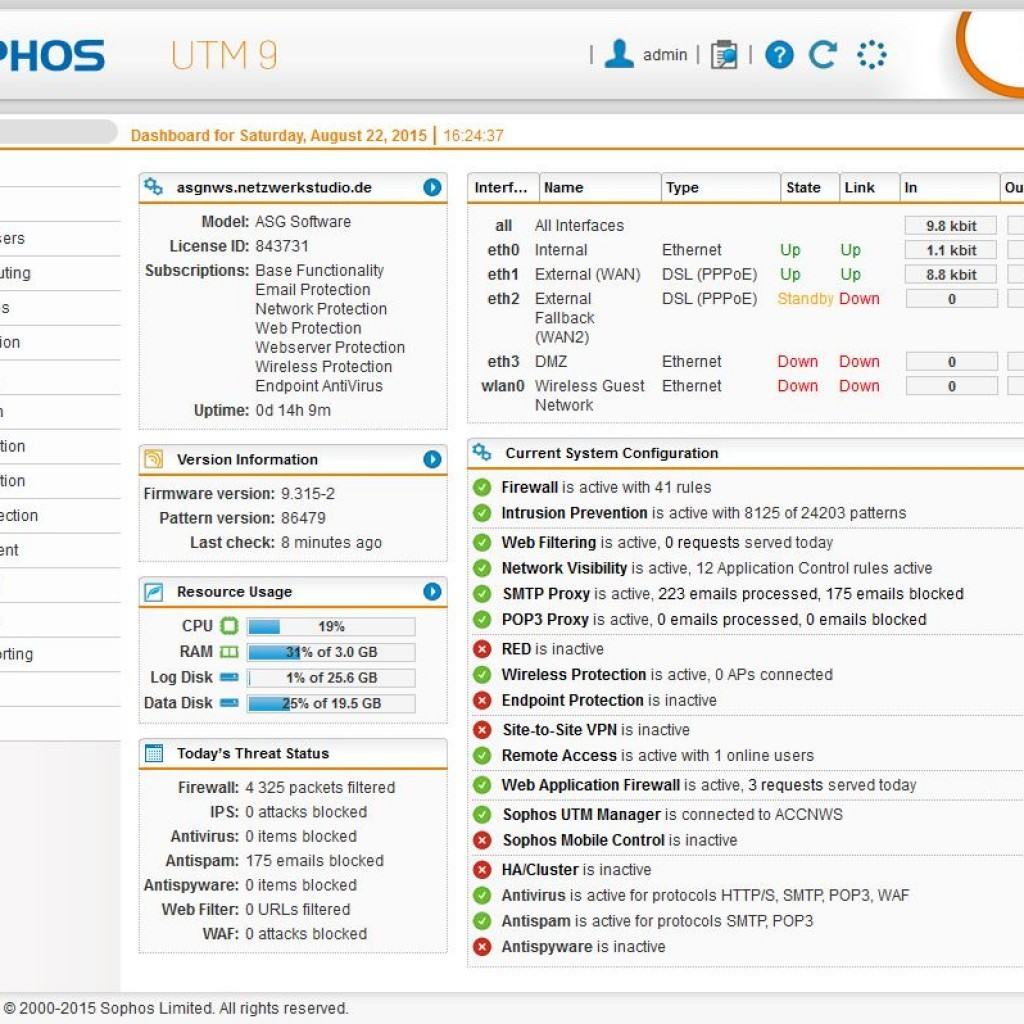
Task: Select the eth3 DMZ interface row
Action: tap(744, 362)
